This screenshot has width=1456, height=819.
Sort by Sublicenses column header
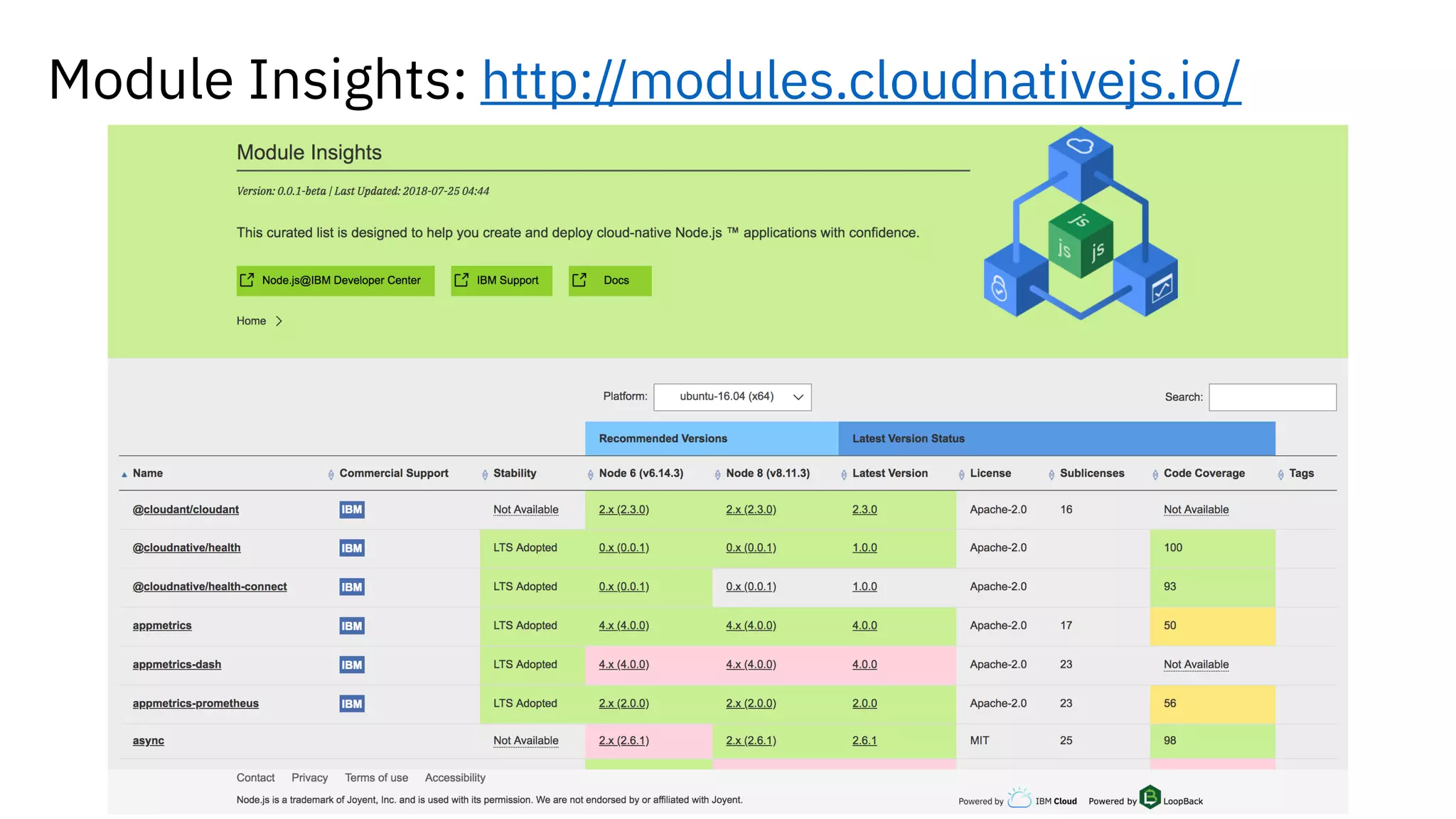click(x=1092, y=473)
